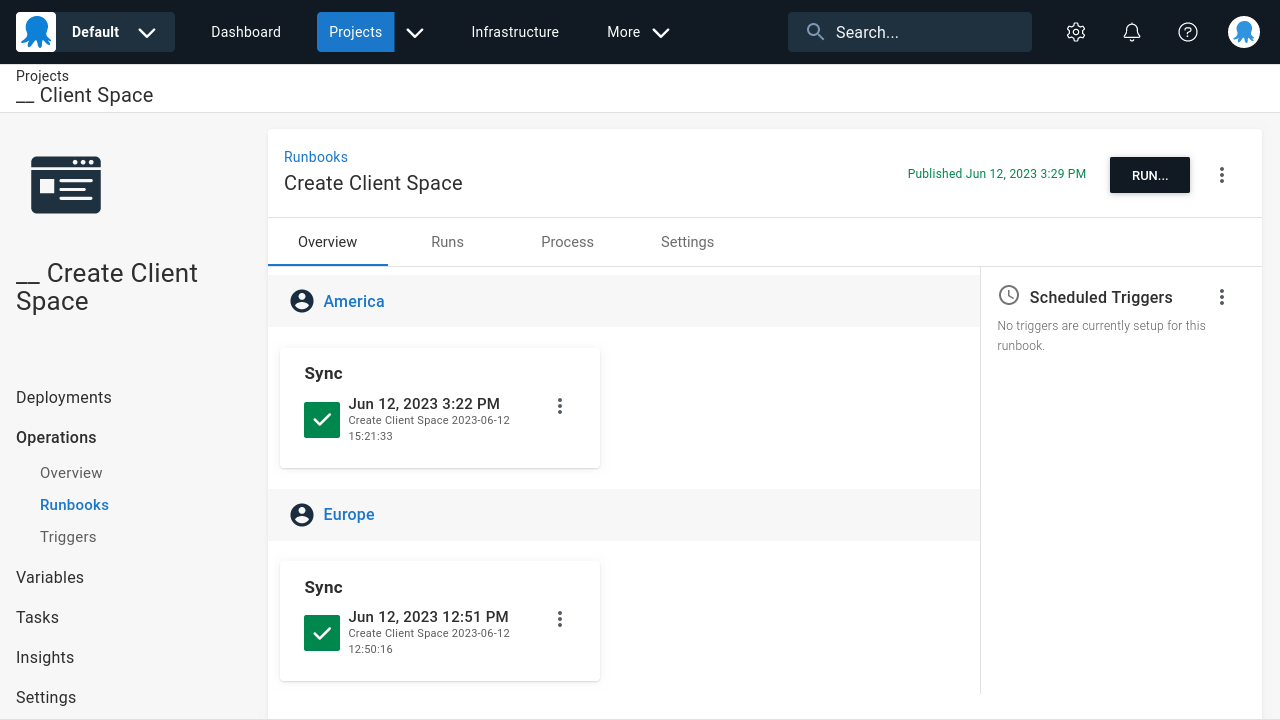Expand the Default space selector
The width and height of the screenshot is (1280, 720).
point(146,31)
